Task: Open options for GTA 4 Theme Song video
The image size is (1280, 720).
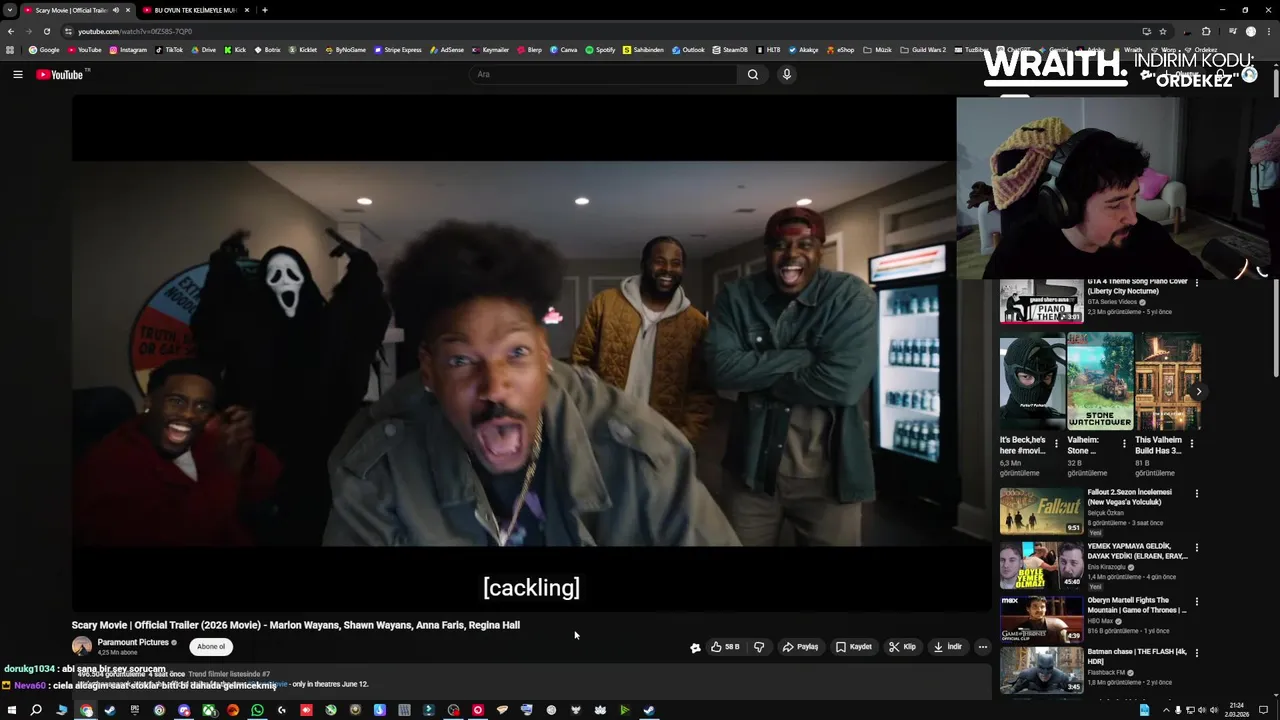Action: pos(1197,283)
